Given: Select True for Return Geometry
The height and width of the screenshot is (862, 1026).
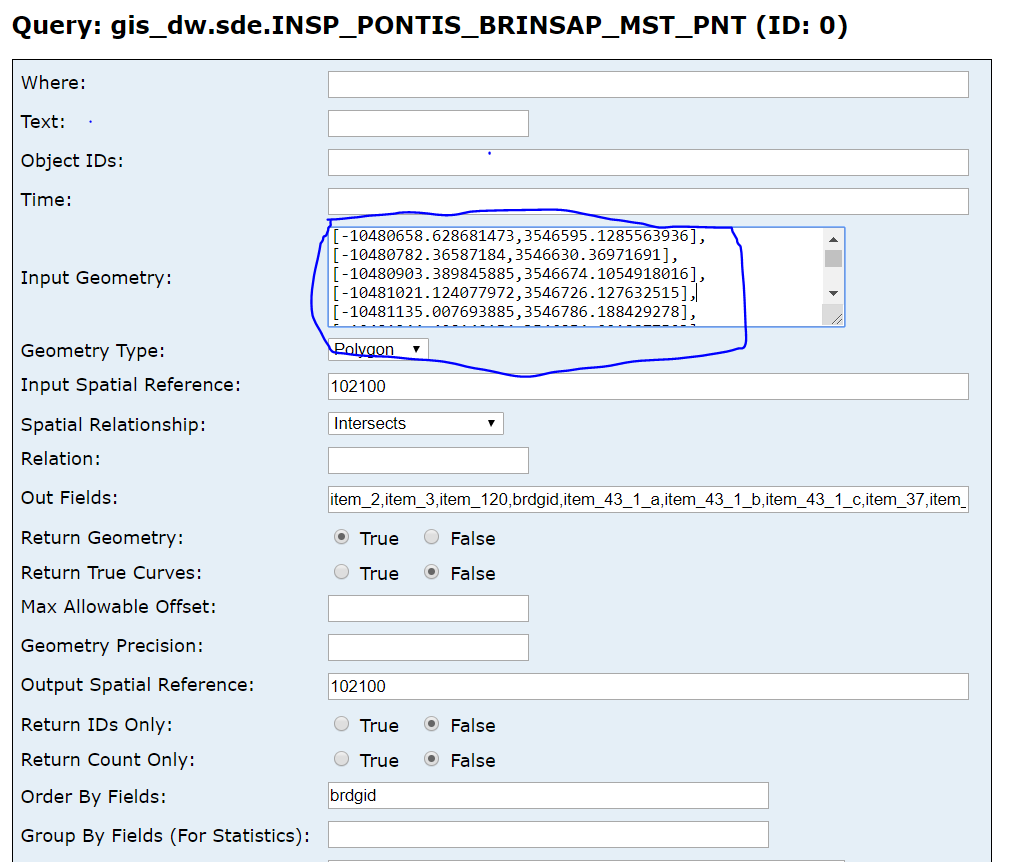Looking at the screenshot, I should tap(341, 537).
